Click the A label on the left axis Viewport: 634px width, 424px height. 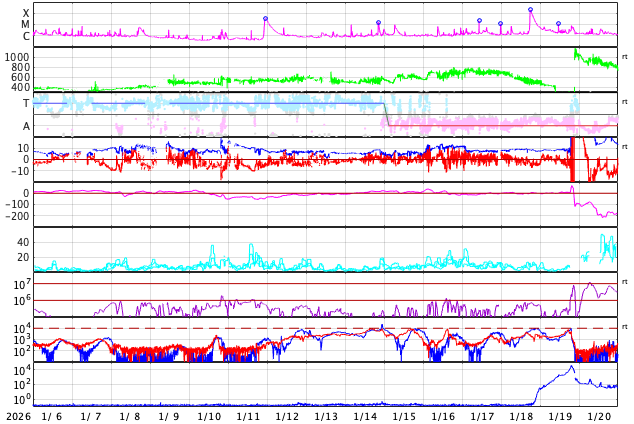point(26,126)
